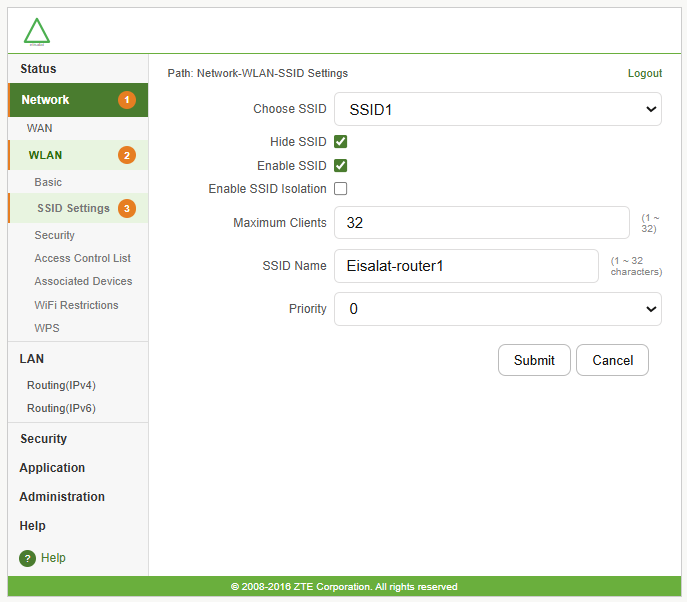Open the Choose SSID dropdown
This screenshot has width=687, height=602.
point(498,109)
